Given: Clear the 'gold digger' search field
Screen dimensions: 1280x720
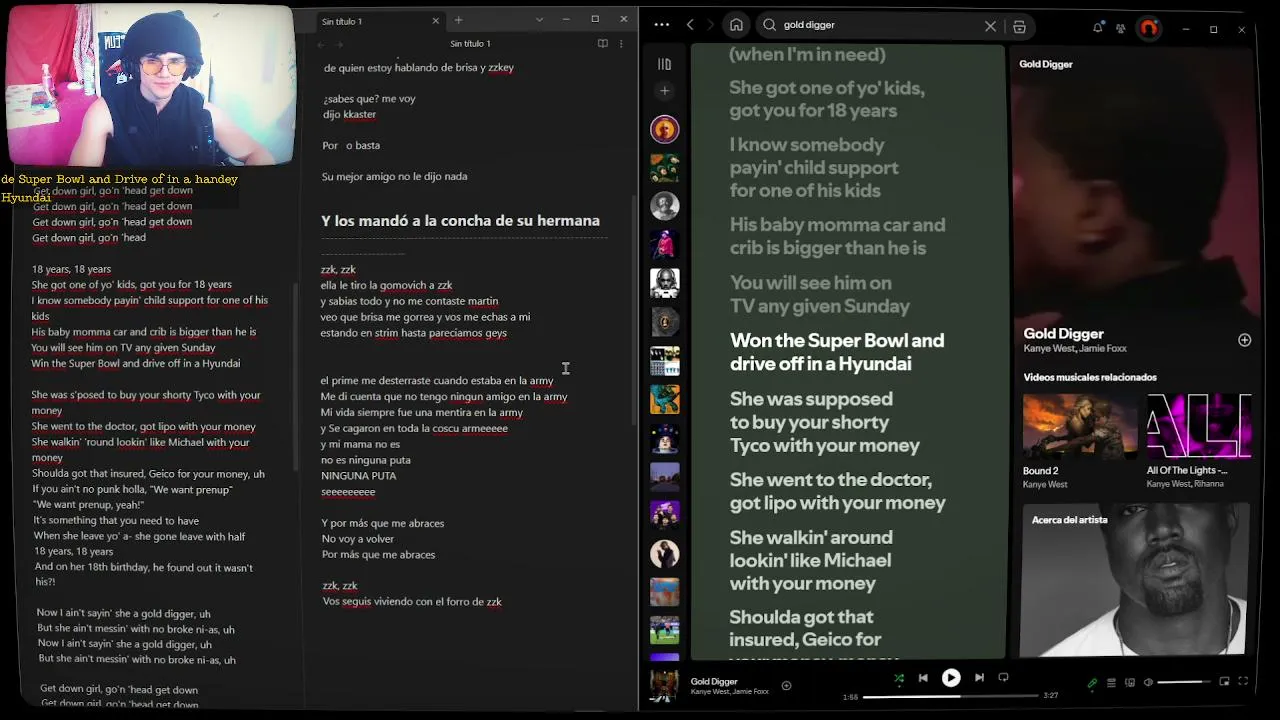Looking at the screenshot, I should [x=990, y=26].
